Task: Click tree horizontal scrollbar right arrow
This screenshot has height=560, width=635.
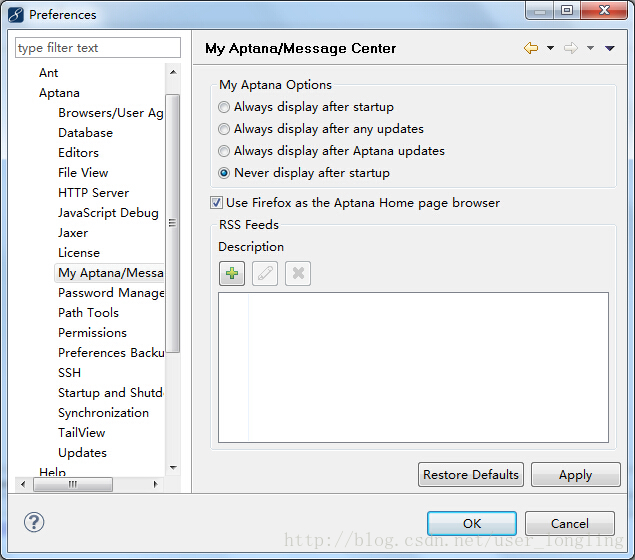Action: [156, 484]
